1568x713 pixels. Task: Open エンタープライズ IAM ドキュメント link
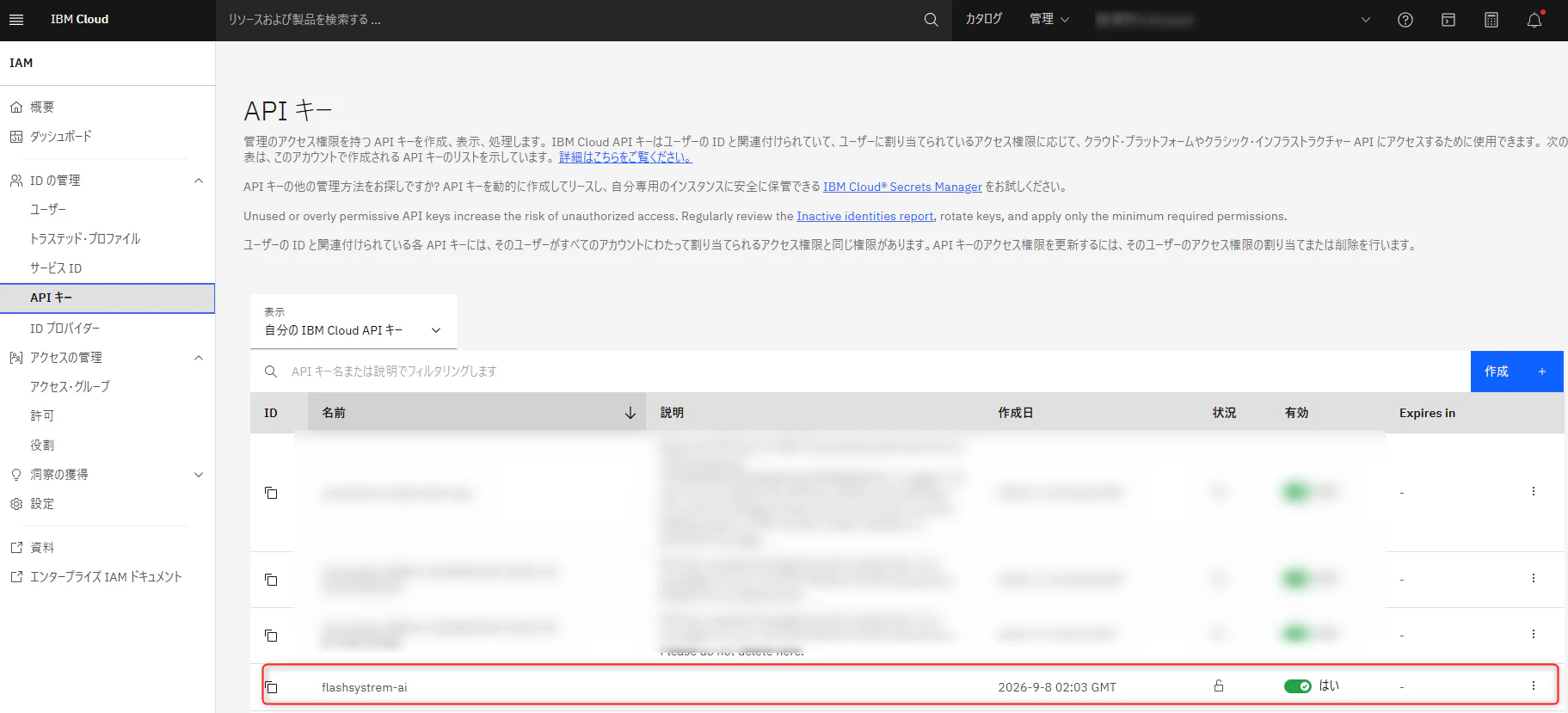click(x=108, y=577)
